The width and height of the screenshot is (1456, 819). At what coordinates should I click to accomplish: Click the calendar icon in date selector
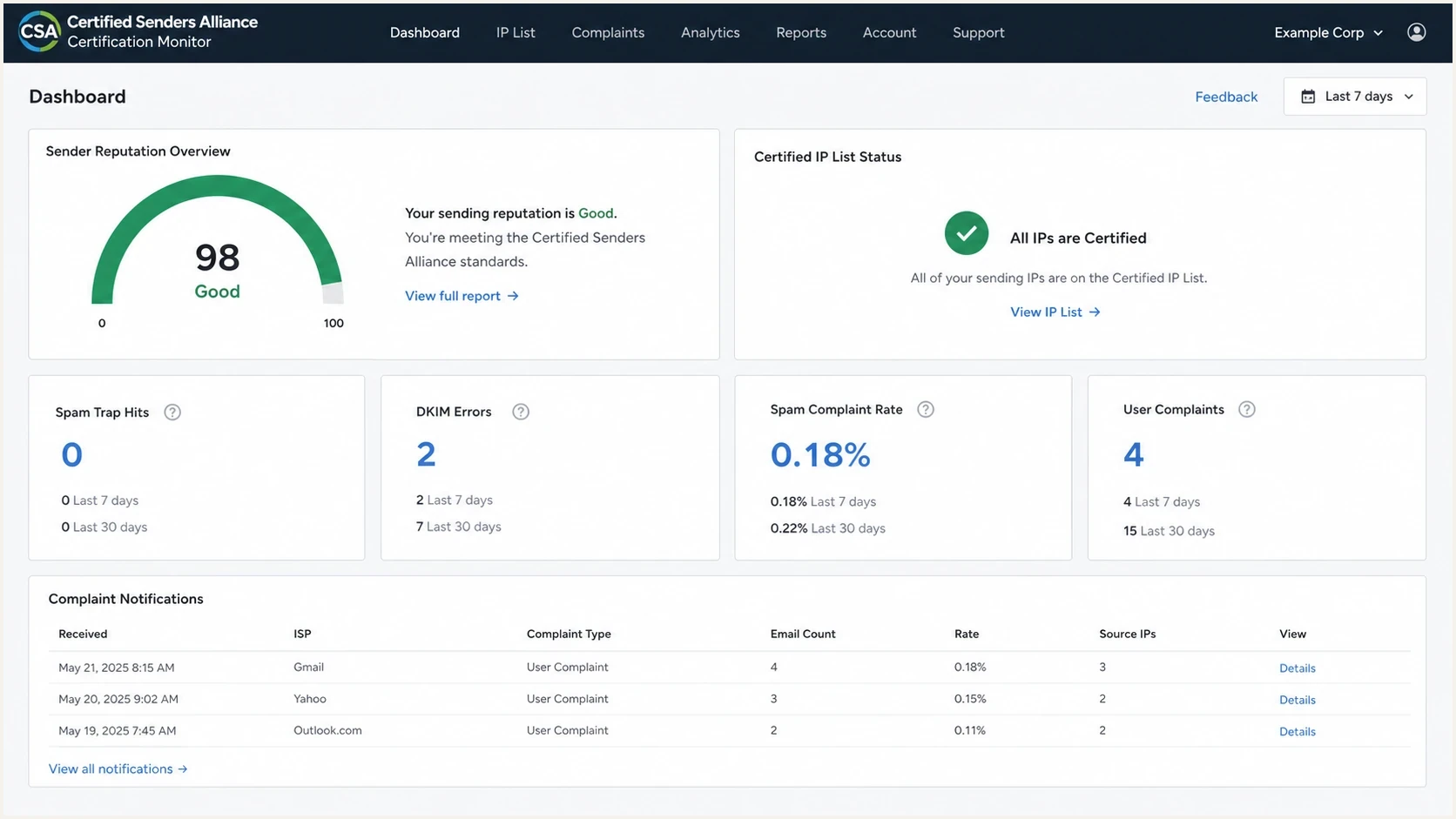pyautogui.click(x=1308, y=97)
